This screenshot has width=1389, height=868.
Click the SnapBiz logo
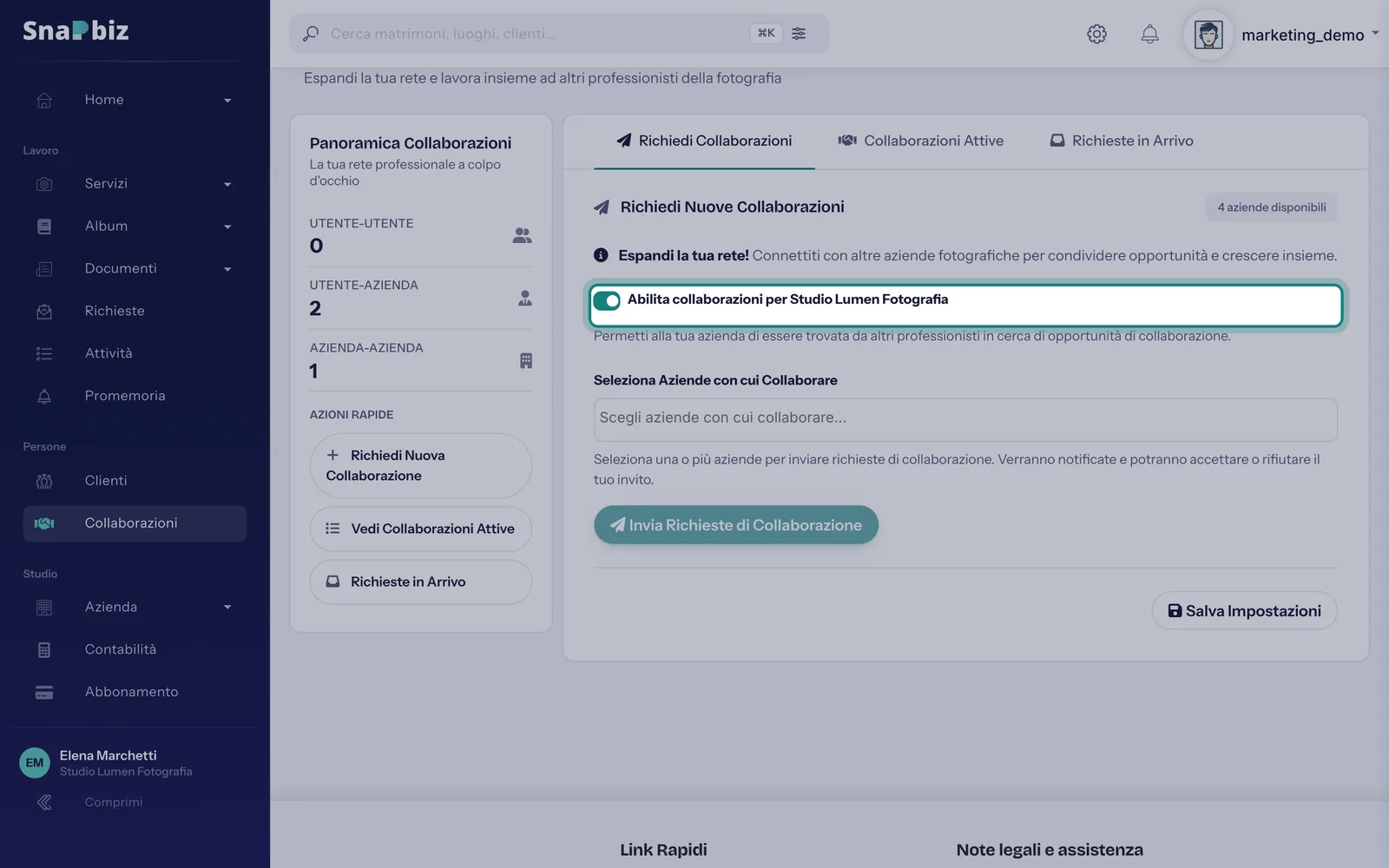pyautogui.click(x=76, y=30)
